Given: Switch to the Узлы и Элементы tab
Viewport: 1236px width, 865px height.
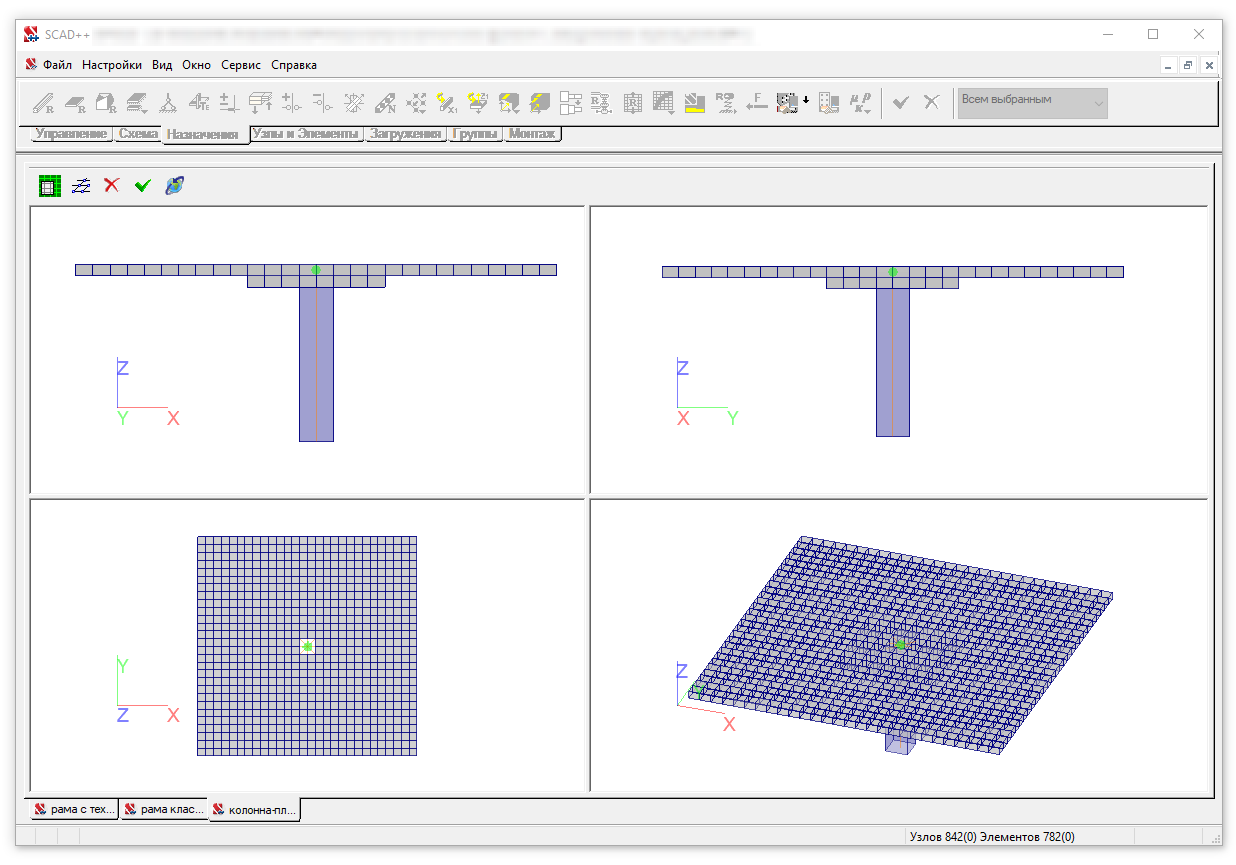Looking at the screenshot, I should pyautogui.click(x=305, y=134).
